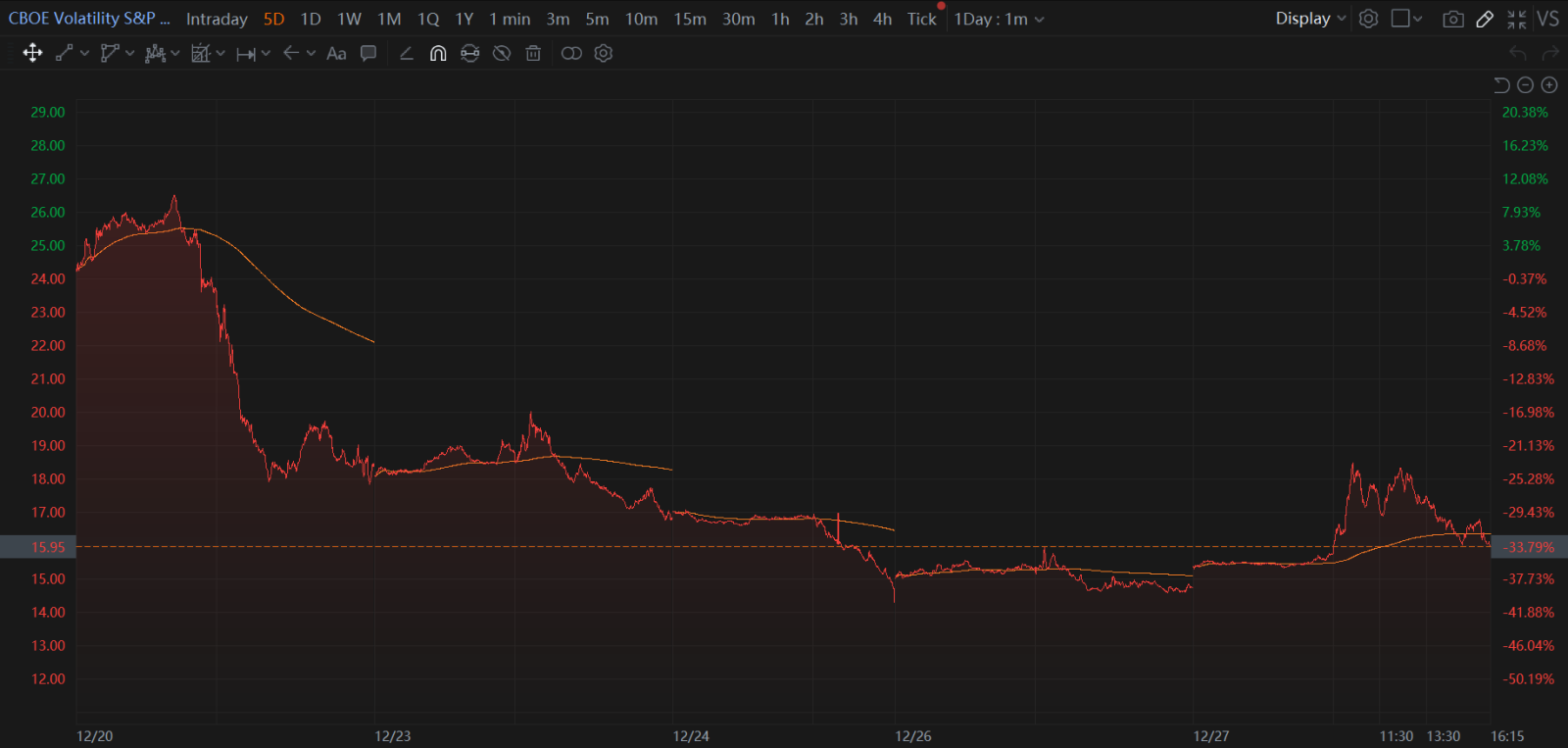
Task: Select the polygon shape drawing tool
Action: click(x=110, y=53)
